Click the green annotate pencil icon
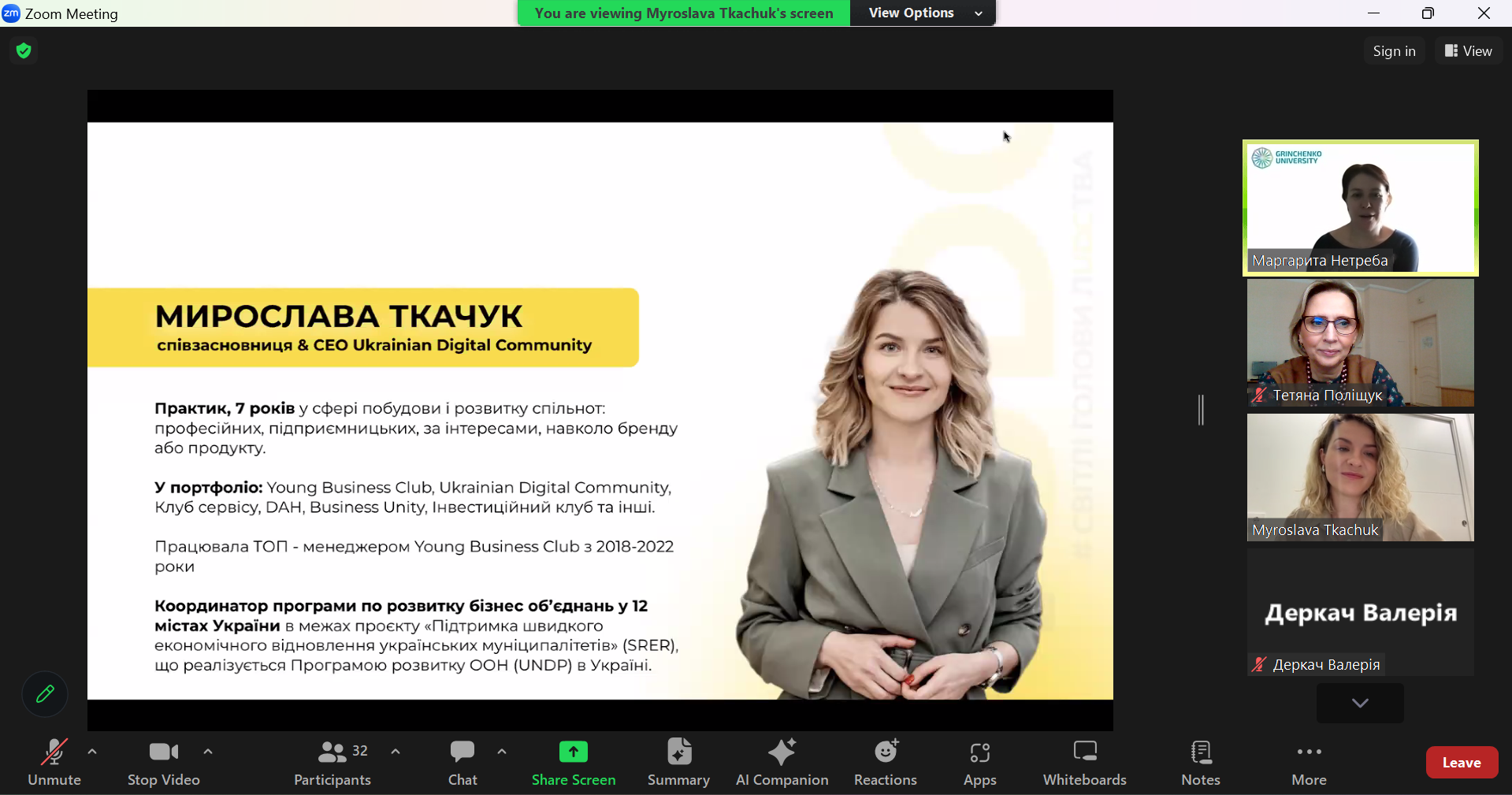Screen dimensions: 1512x795 [x=45, y=694]
